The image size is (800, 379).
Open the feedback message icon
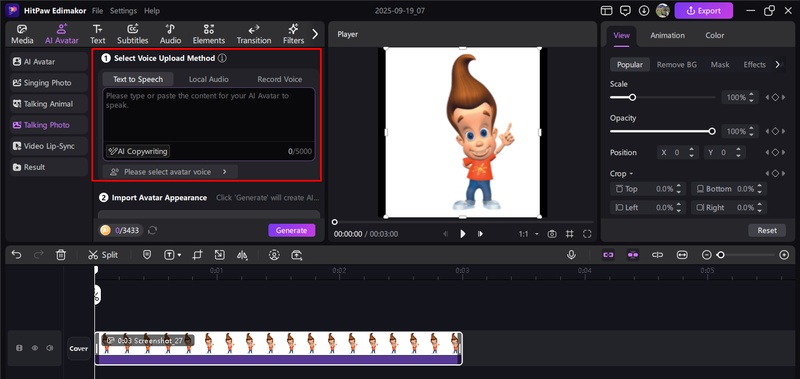pos(625,10)
